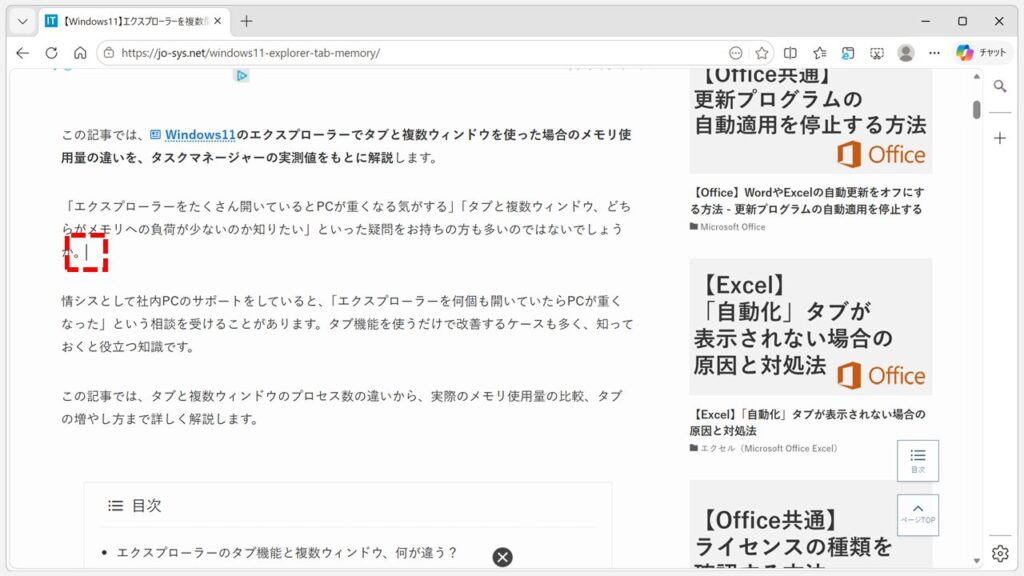Select the Windows11 Explorer article tab

[x=133, y=22]
